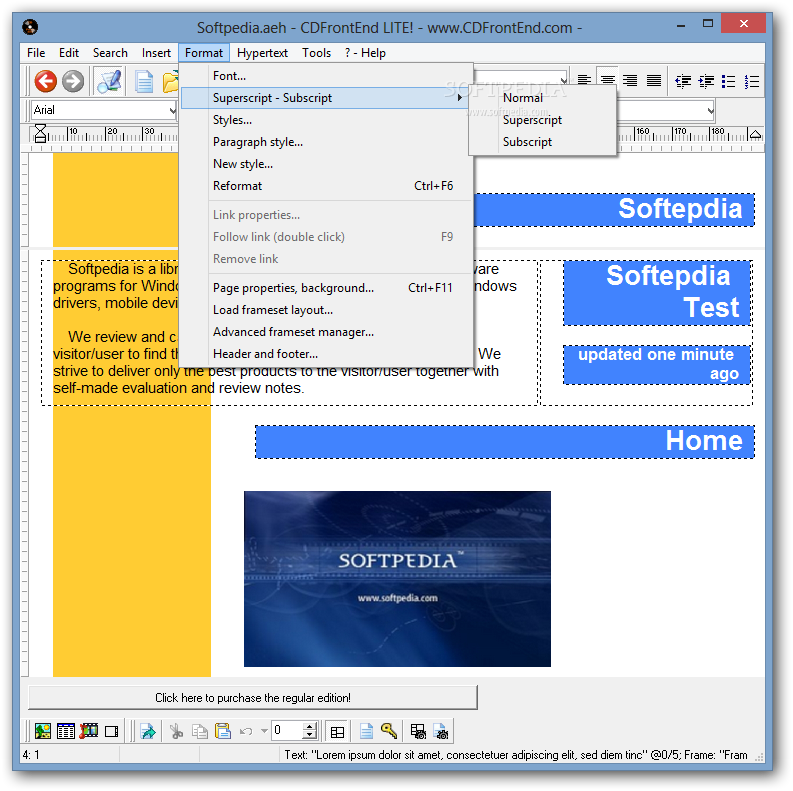
Task: Close the Format menu
Action: click(x=204, y=53)
